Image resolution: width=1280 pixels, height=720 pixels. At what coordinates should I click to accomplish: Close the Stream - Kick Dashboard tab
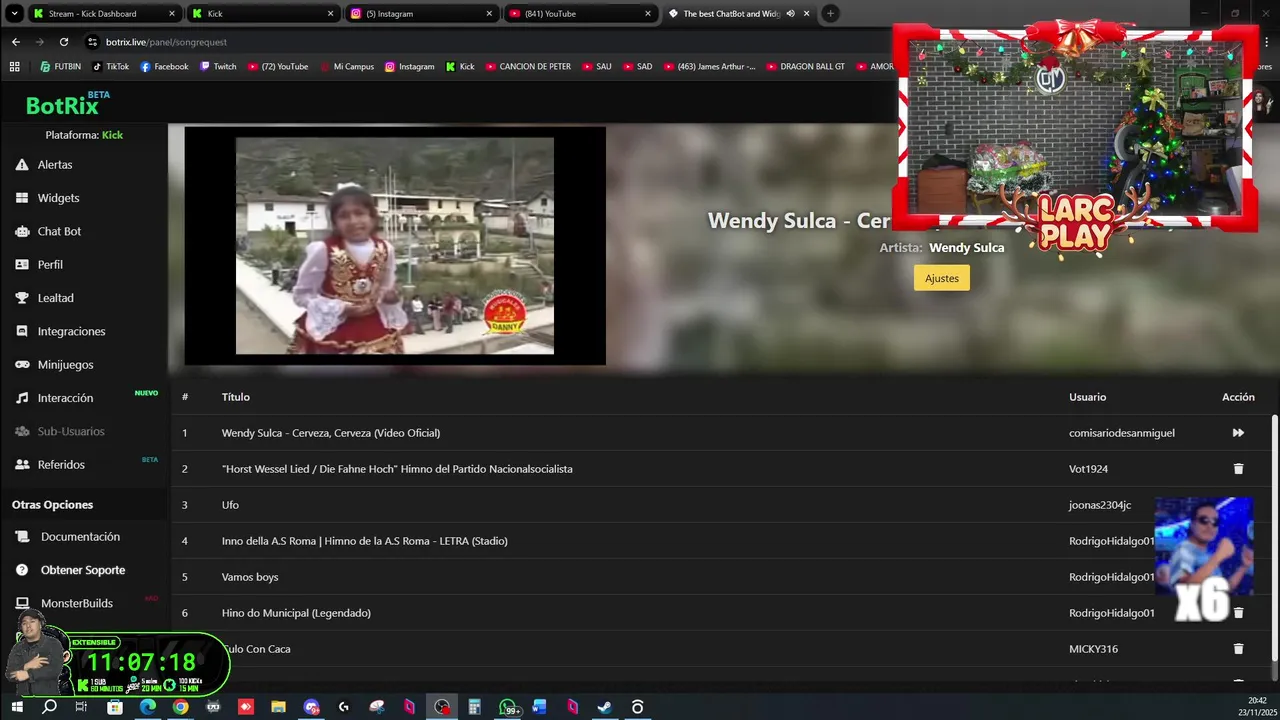pyautogui.click(x=172, y=14)
